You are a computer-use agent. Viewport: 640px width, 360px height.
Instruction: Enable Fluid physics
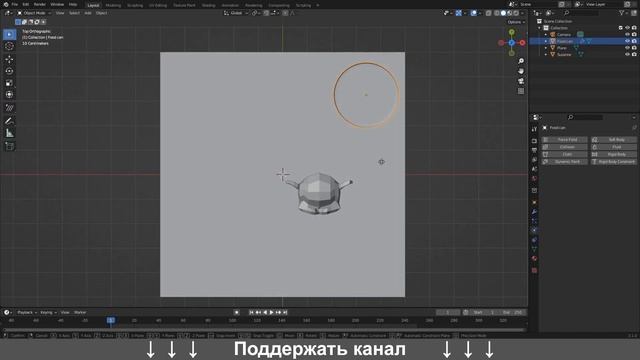(x=614, y=147)
